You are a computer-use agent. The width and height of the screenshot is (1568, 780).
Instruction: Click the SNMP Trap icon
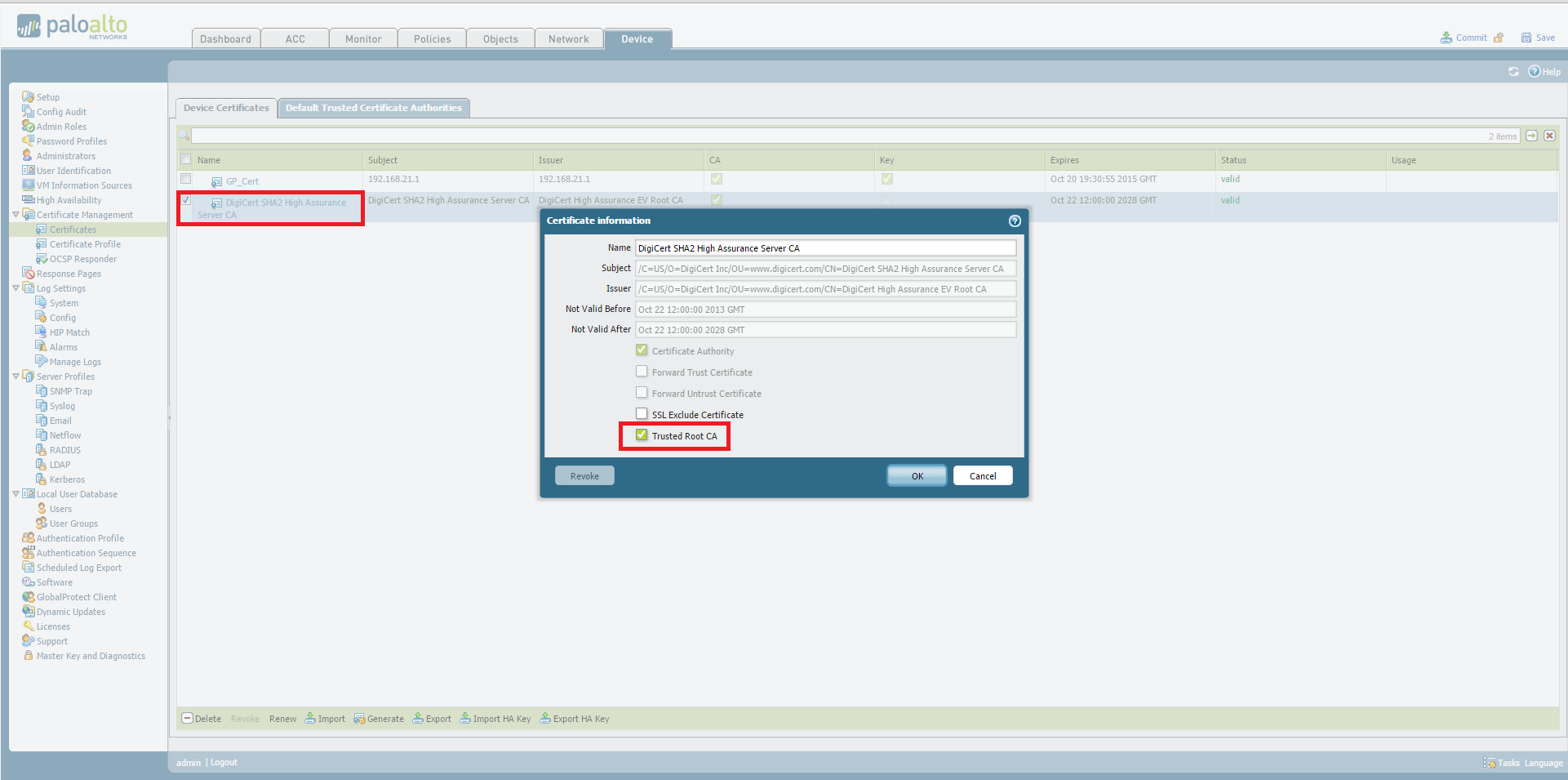coord(41,391)
